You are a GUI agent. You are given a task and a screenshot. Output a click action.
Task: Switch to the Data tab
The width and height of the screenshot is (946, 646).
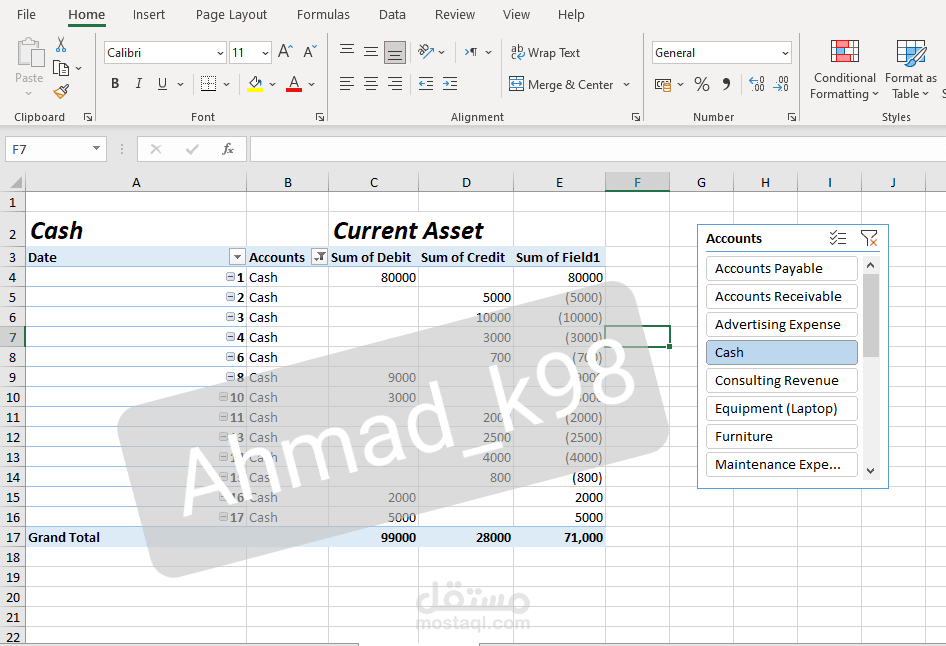[392, 14]
